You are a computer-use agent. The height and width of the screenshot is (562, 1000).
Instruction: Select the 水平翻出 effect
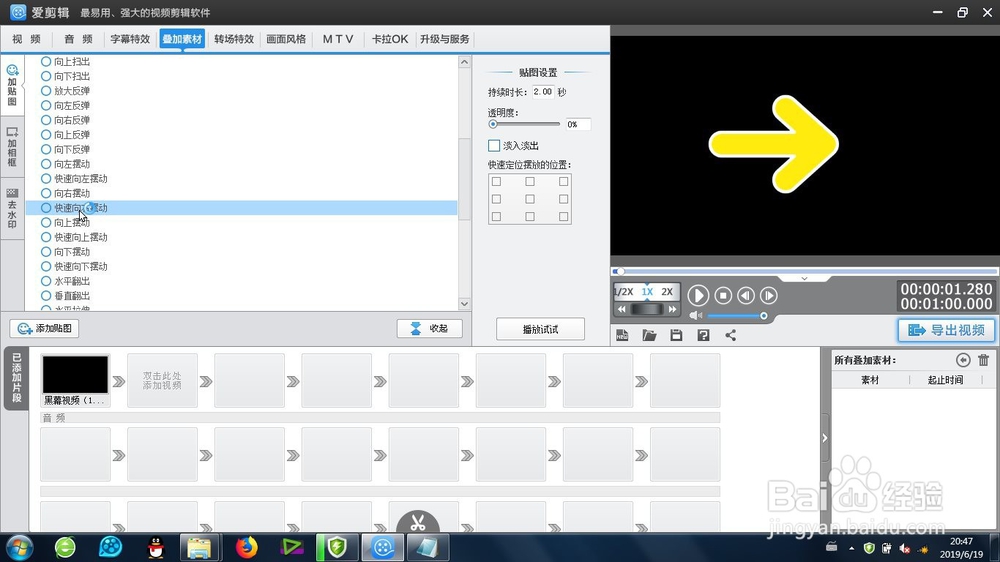click(65, 281)
